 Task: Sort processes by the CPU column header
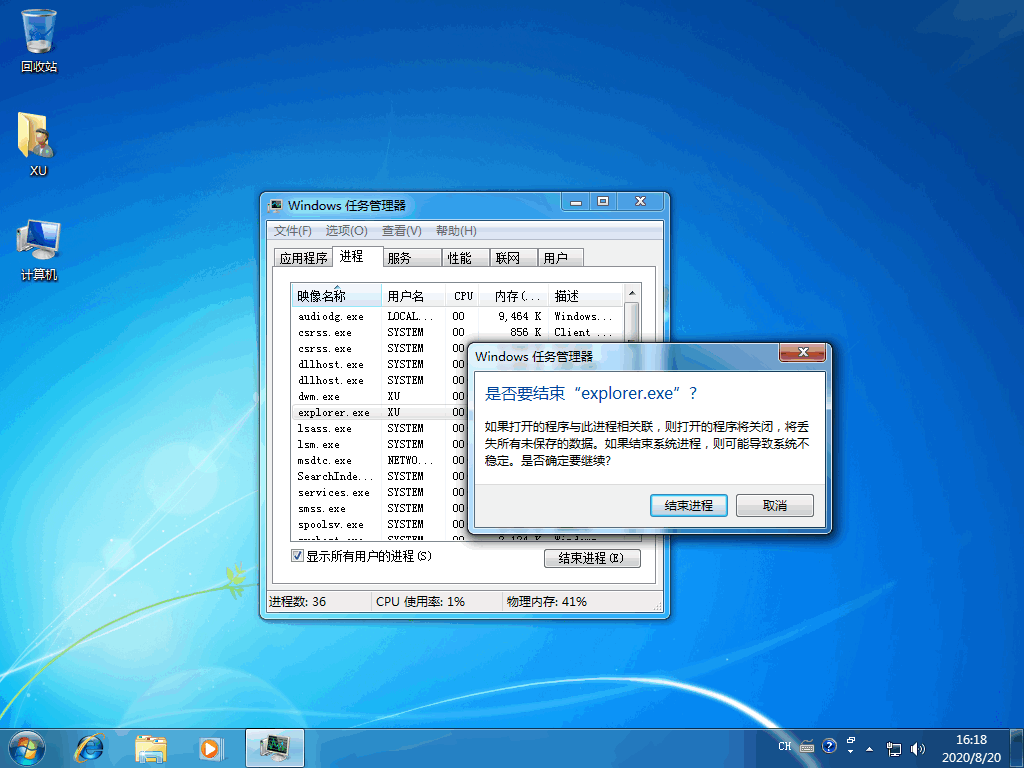[x=462, y=295]
